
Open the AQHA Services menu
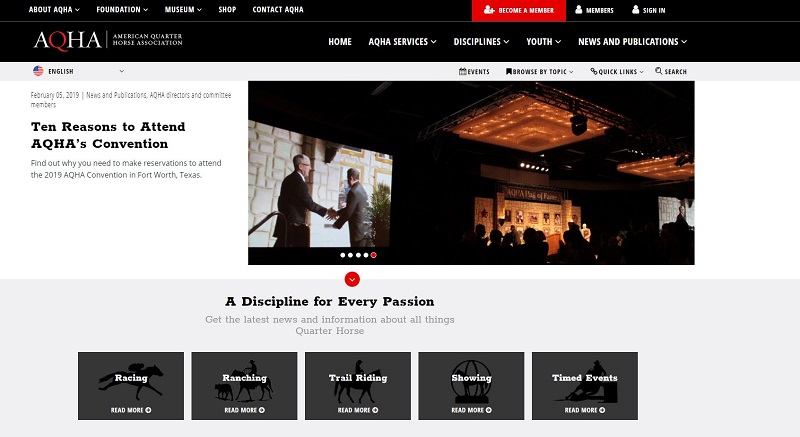[x=403, y=42]
